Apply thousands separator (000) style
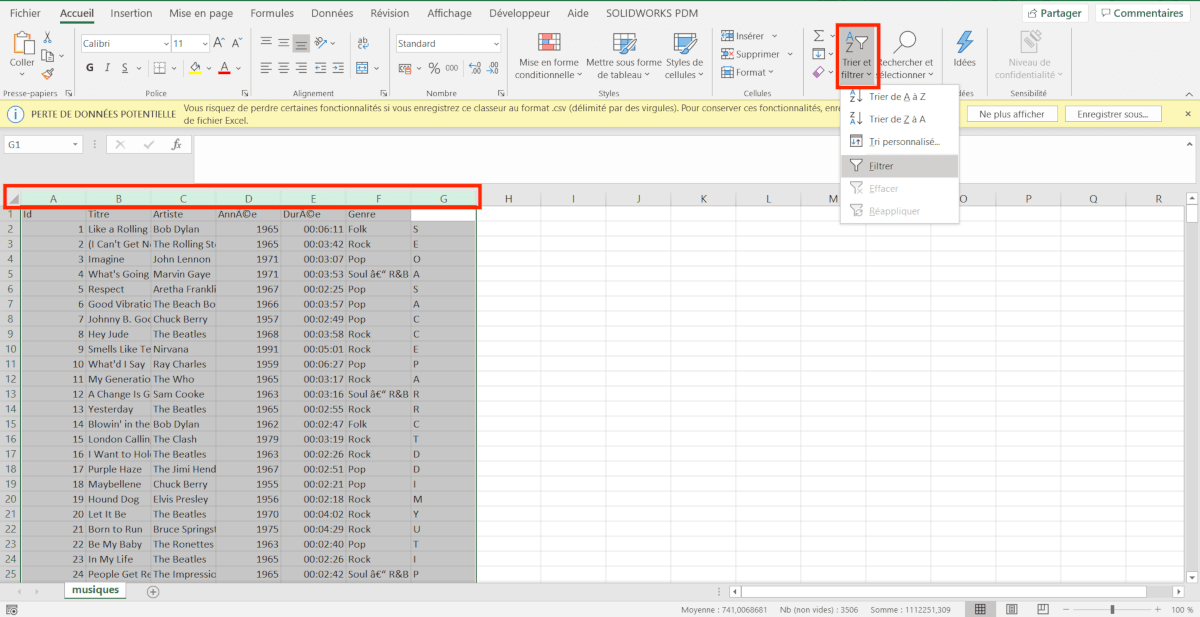Image resolution: width=1200 pixels, height=617 pixels. click(452, 68)
